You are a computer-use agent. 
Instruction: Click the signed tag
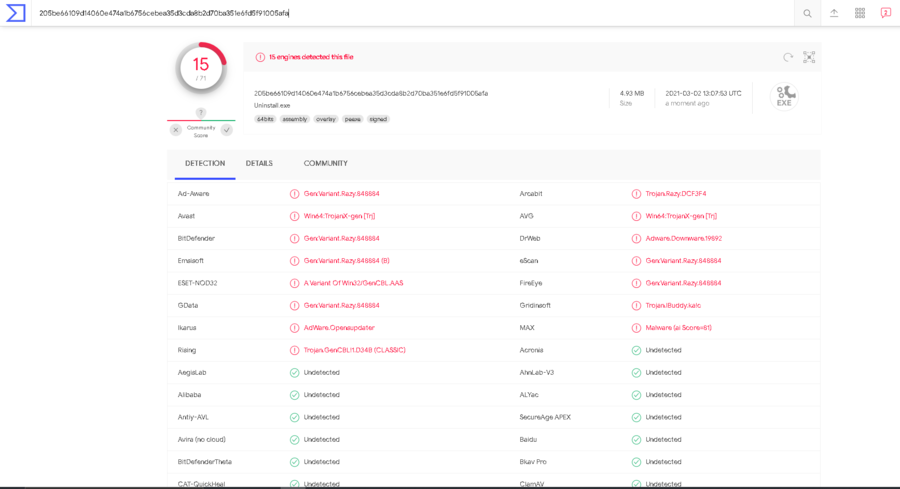(378, 119)
